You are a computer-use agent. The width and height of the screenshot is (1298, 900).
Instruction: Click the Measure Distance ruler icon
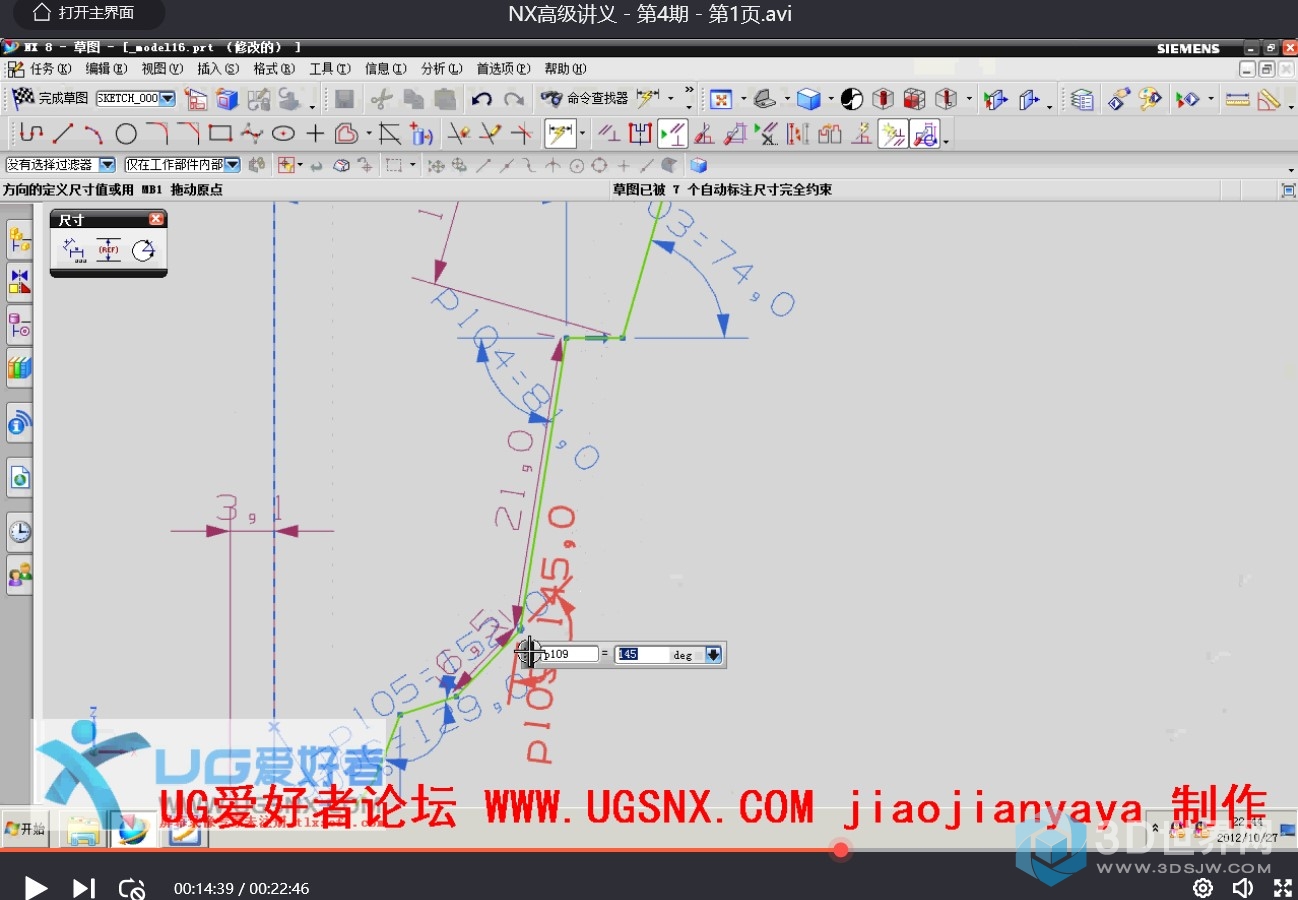pyautogui.click(x=1237, y=99)
